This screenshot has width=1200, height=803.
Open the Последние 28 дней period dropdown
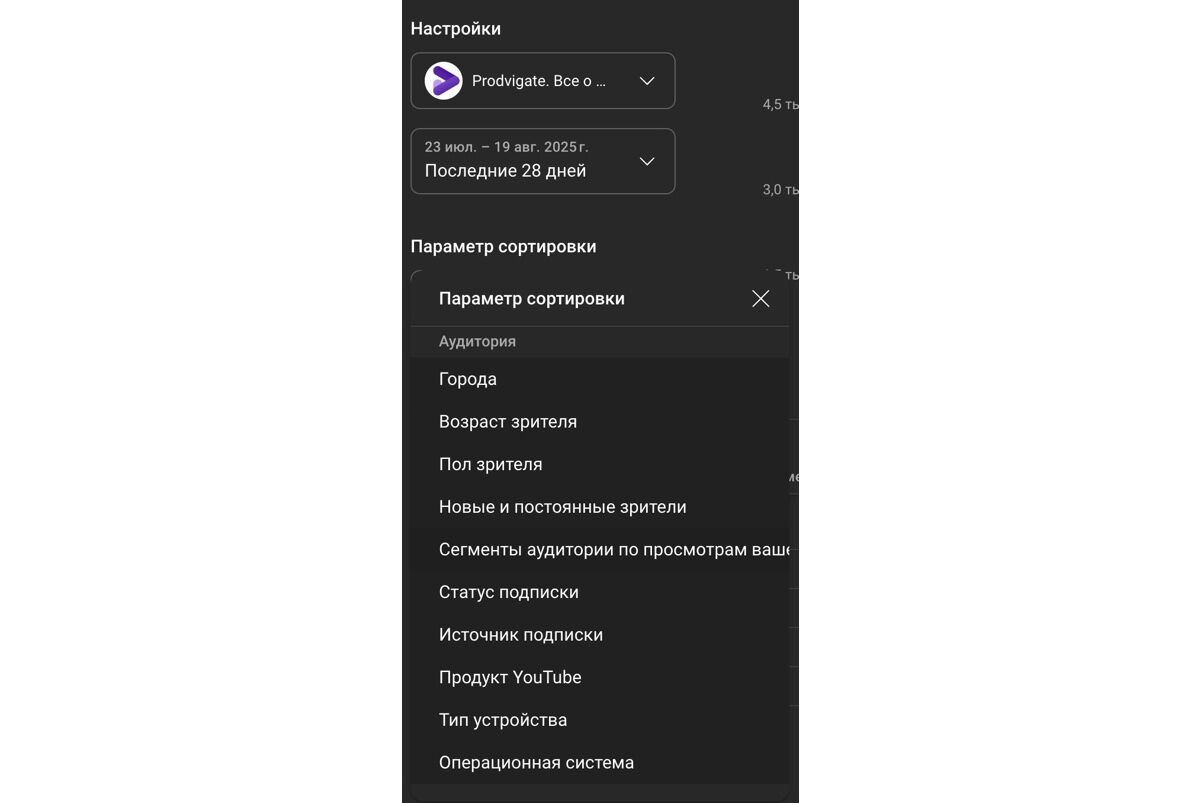tap(543, 161)
